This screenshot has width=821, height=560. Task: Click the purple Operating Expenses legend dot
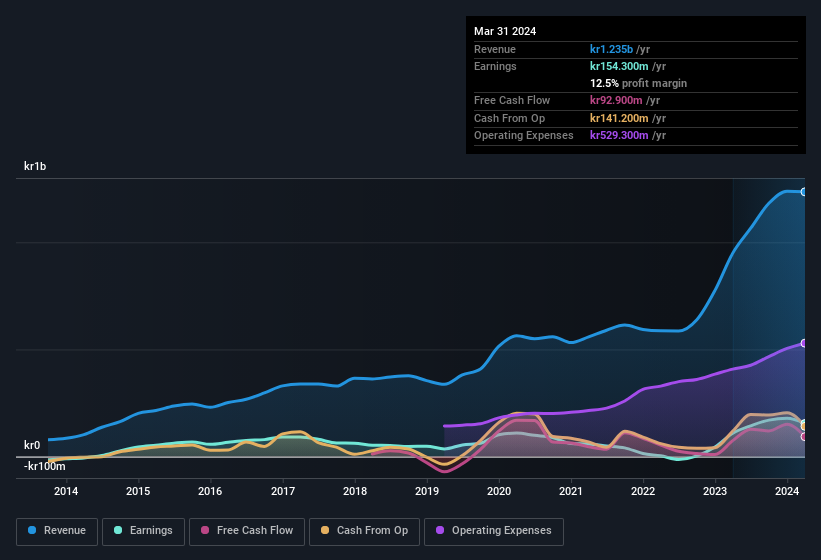coord(441,531)
